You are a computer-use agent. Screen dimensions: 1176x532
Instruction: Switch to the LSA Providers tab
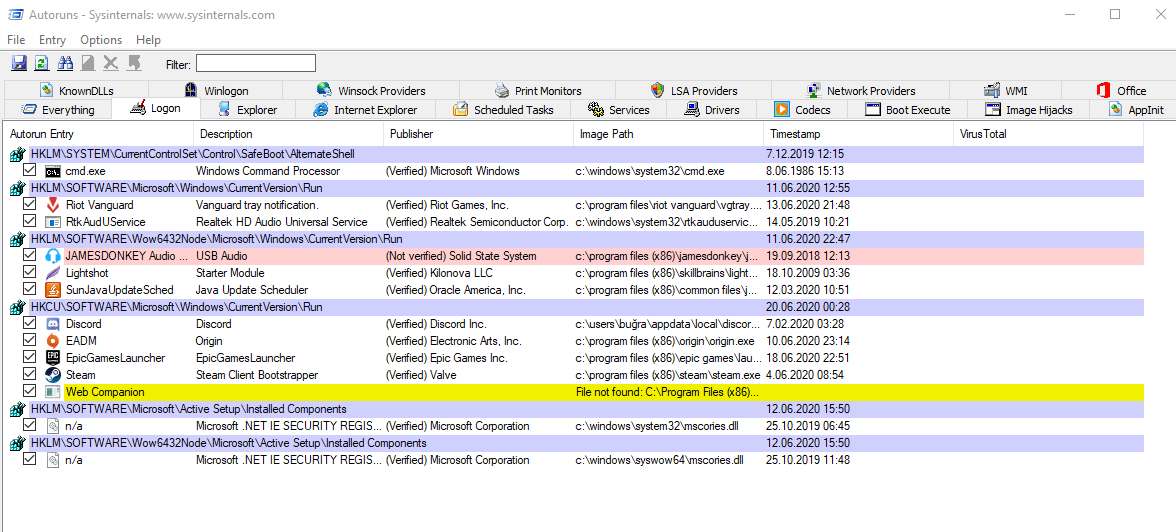click(x=694, y=91)
